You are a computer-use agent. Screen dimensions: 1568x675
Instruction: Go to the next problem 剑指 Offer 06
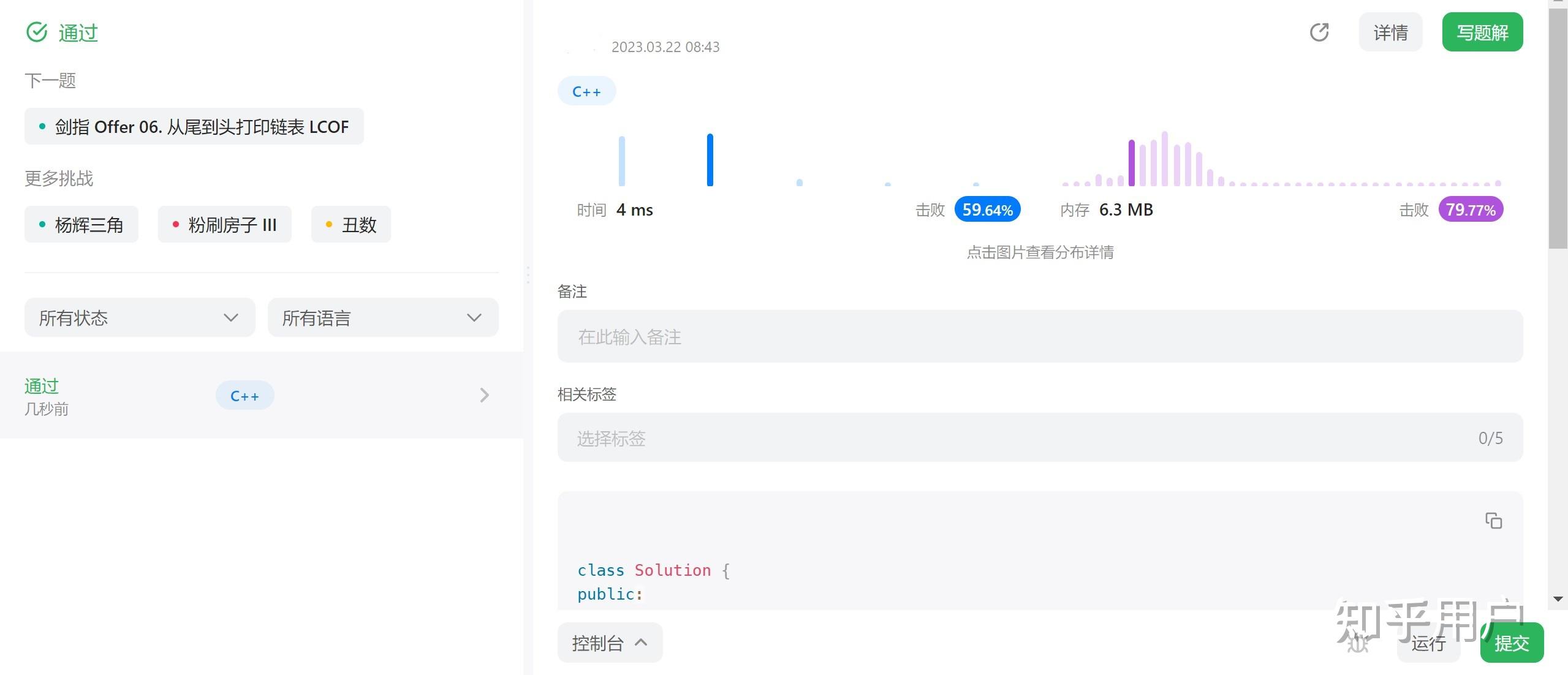pos(194,127)
